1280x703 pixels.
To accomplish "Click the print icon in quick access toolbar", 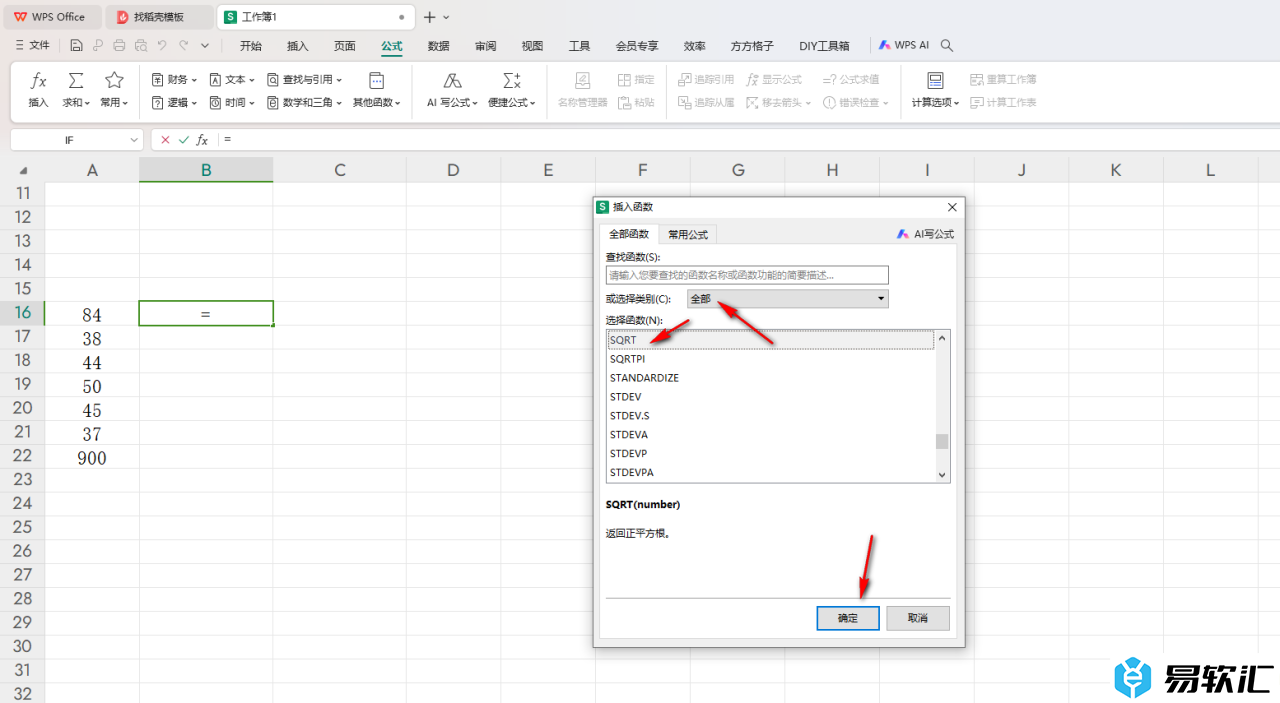I will 119,45.
